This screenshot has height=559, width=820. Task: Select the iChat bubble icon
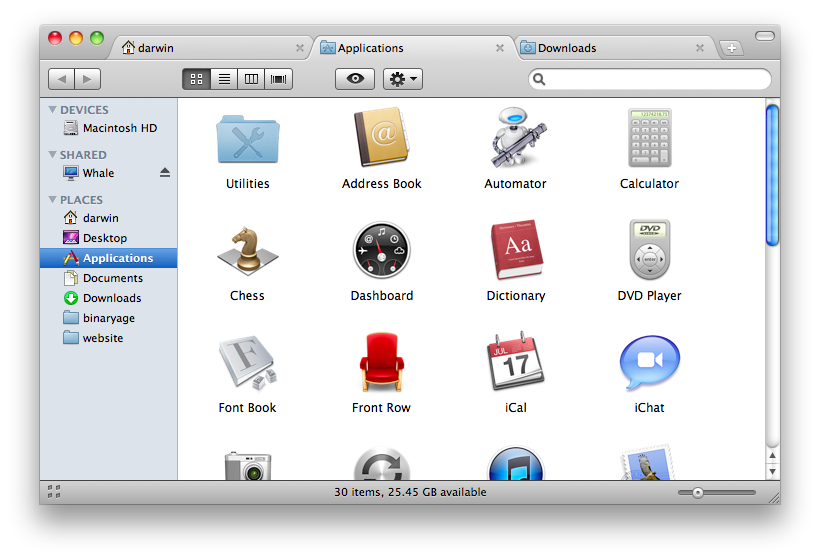(x=650, y=362)
